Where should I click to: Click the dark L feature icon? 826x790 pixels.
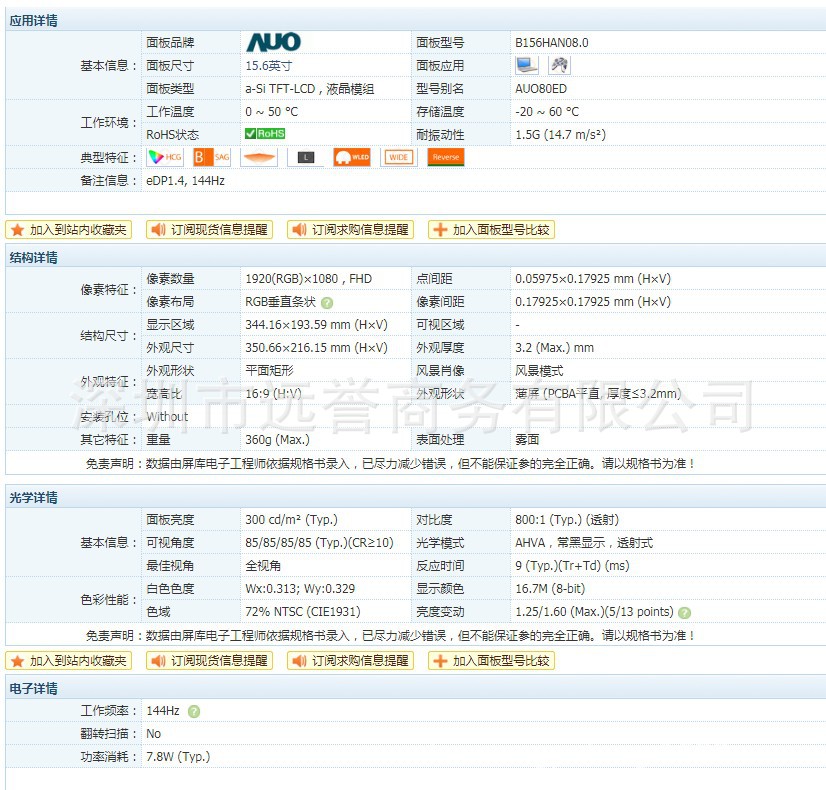[x=305, y=157]
